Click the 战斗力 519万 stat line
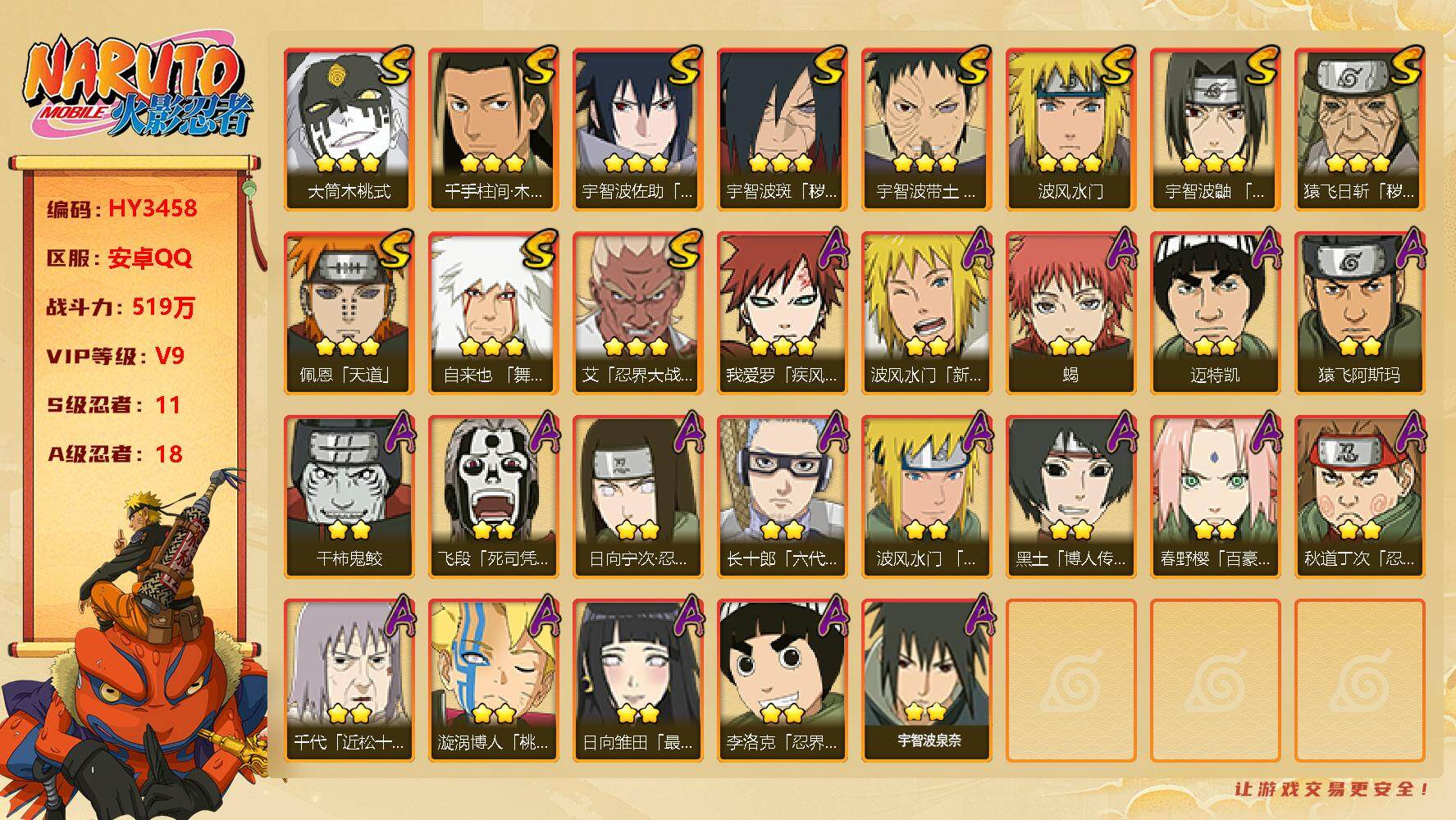This screenshot has width=1456, height=820. (x=121, y=307)
